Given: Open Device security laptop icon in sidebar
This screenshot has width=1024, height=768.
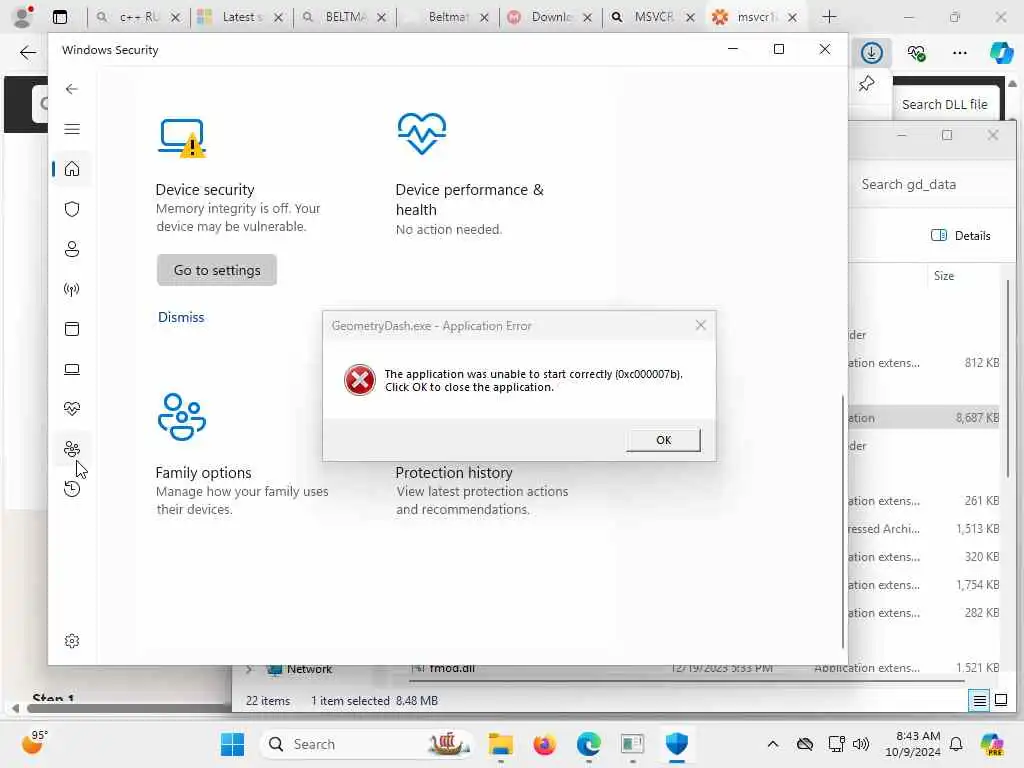Looking at the screenshot, I should click(x=72, y=369).
